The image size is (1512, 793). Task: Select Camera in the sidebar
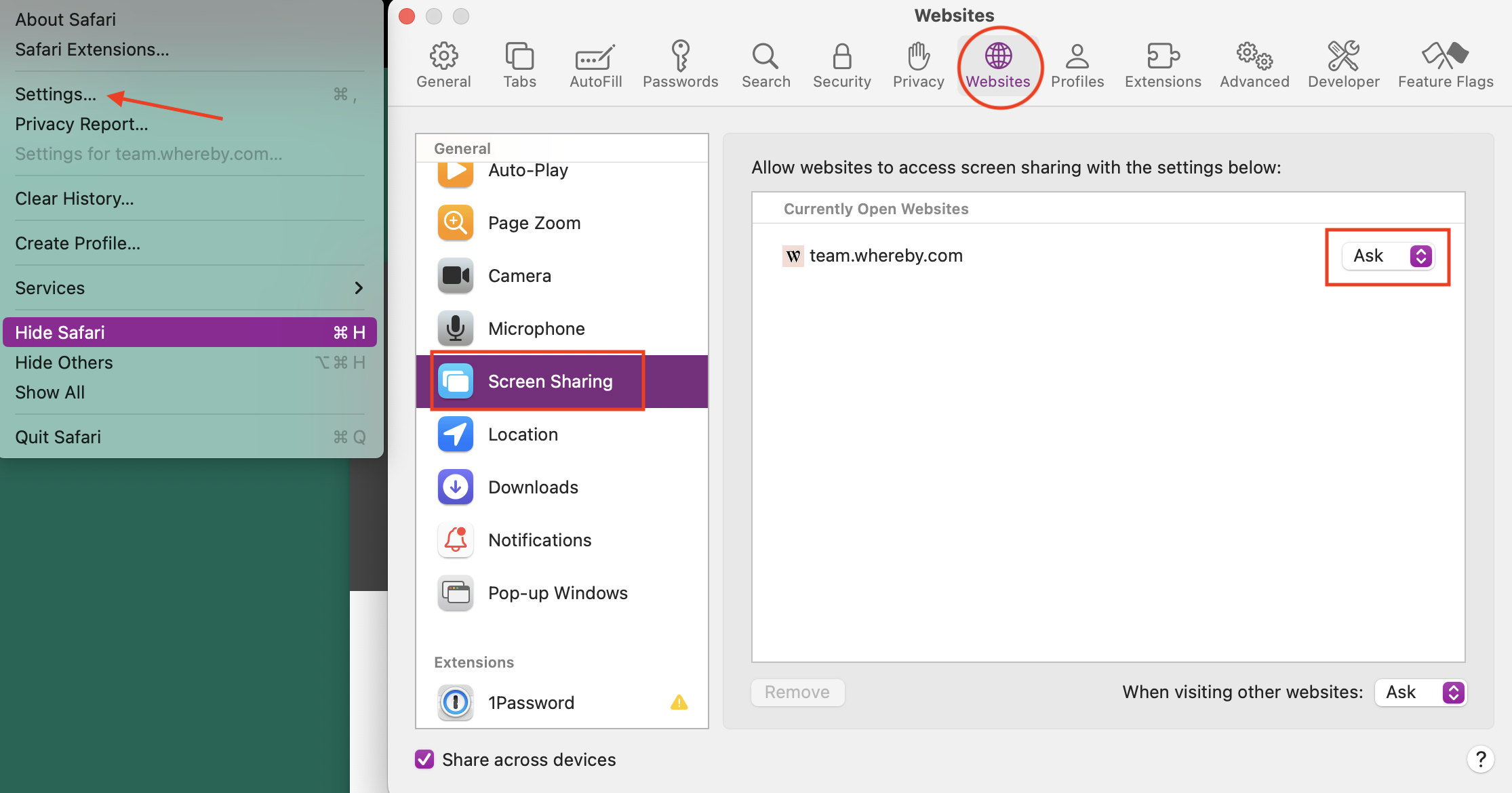pyautogui.click(x=519, y=276)
